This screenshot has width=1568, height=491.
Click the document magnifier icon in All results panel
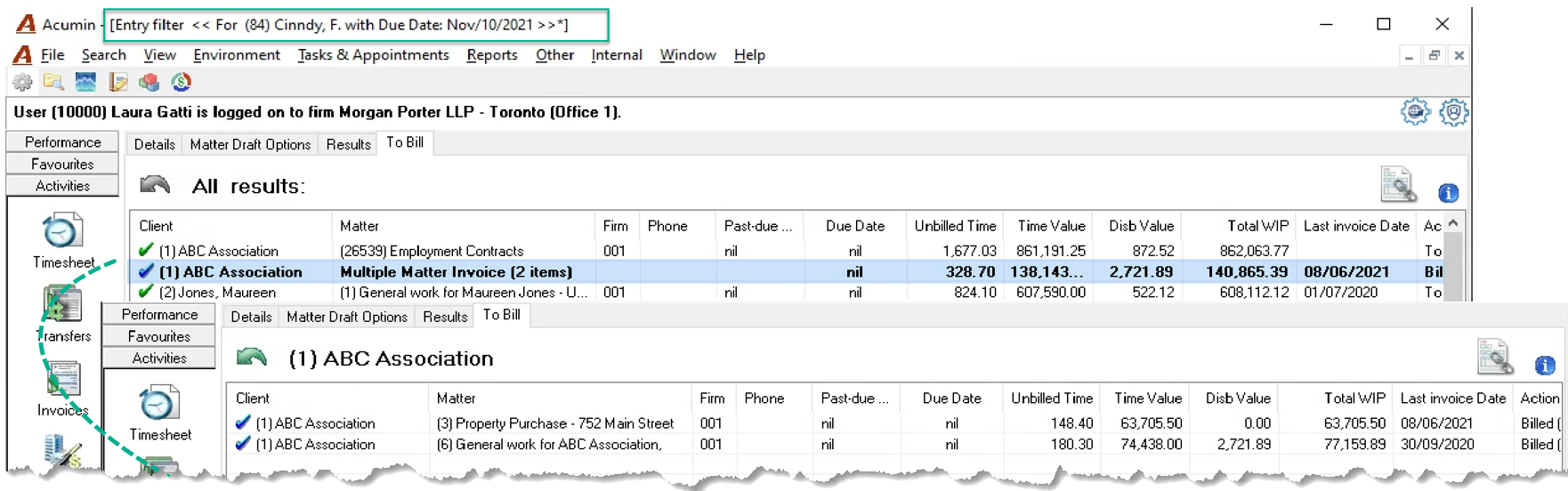[1398, 184]
